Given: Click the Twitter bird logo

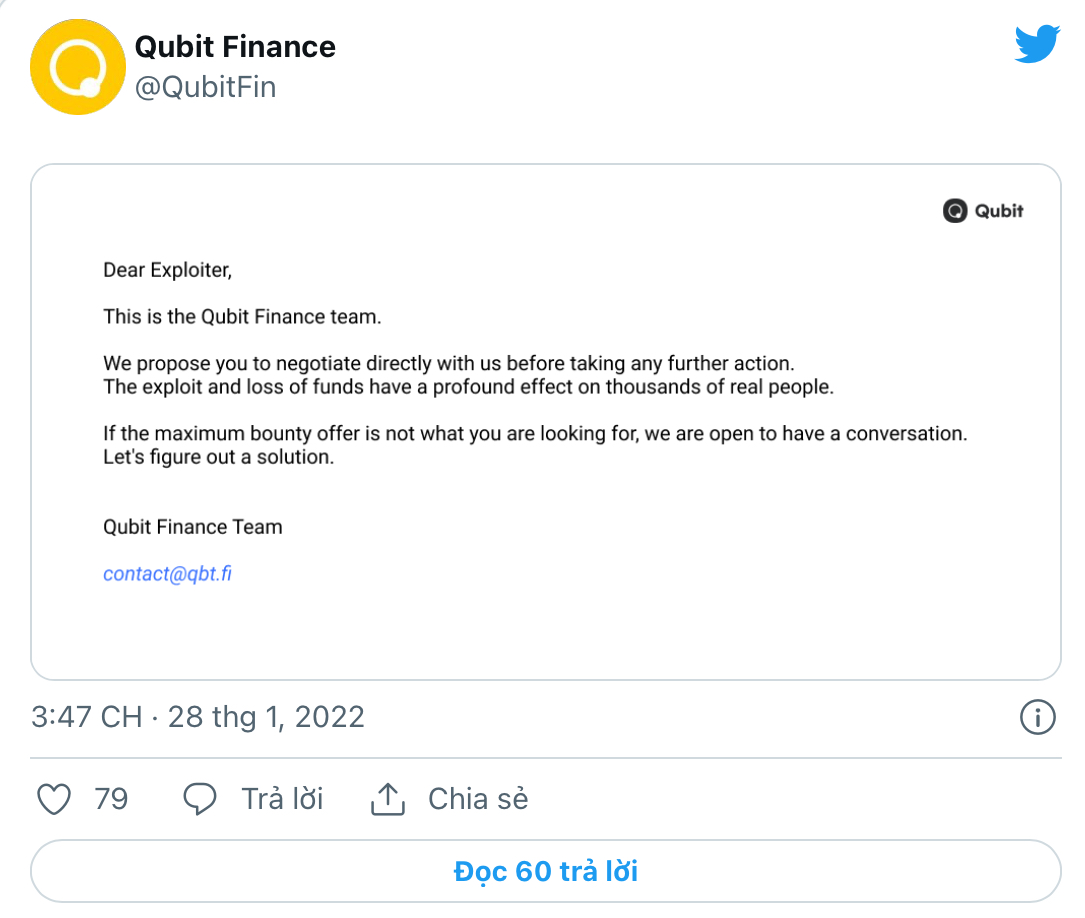Looking at the screenshot, I should click(x=1036, y=45).
